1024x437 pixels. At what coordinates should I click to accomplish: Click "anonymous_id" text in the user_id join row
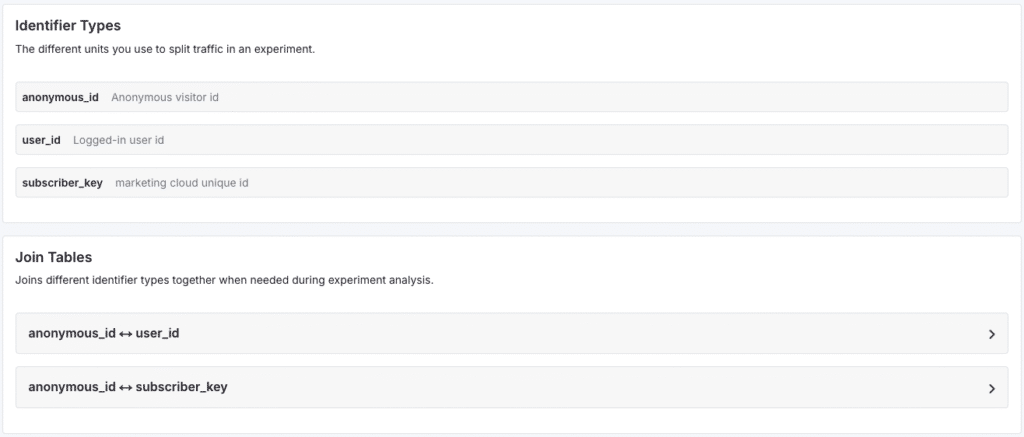click(x=72, y=334)
